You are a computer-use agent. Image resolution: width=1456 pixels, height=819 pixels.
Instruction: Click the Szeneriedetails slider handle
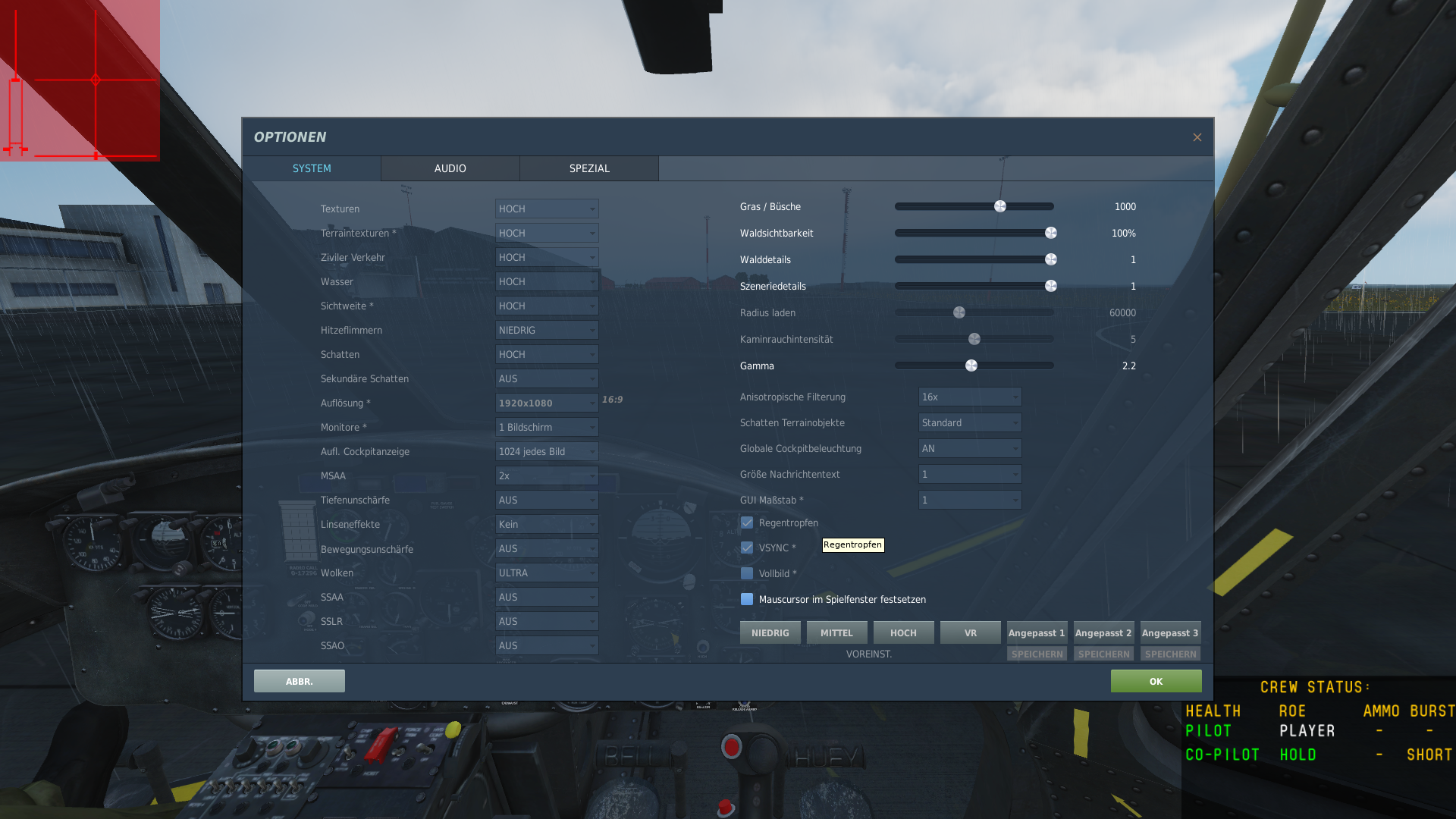point(1051,286)
